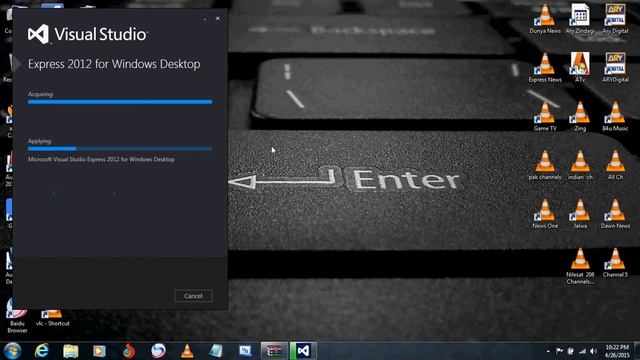
Task: Cancel the Visual Studio installation
Action: [x=193, y=296]
